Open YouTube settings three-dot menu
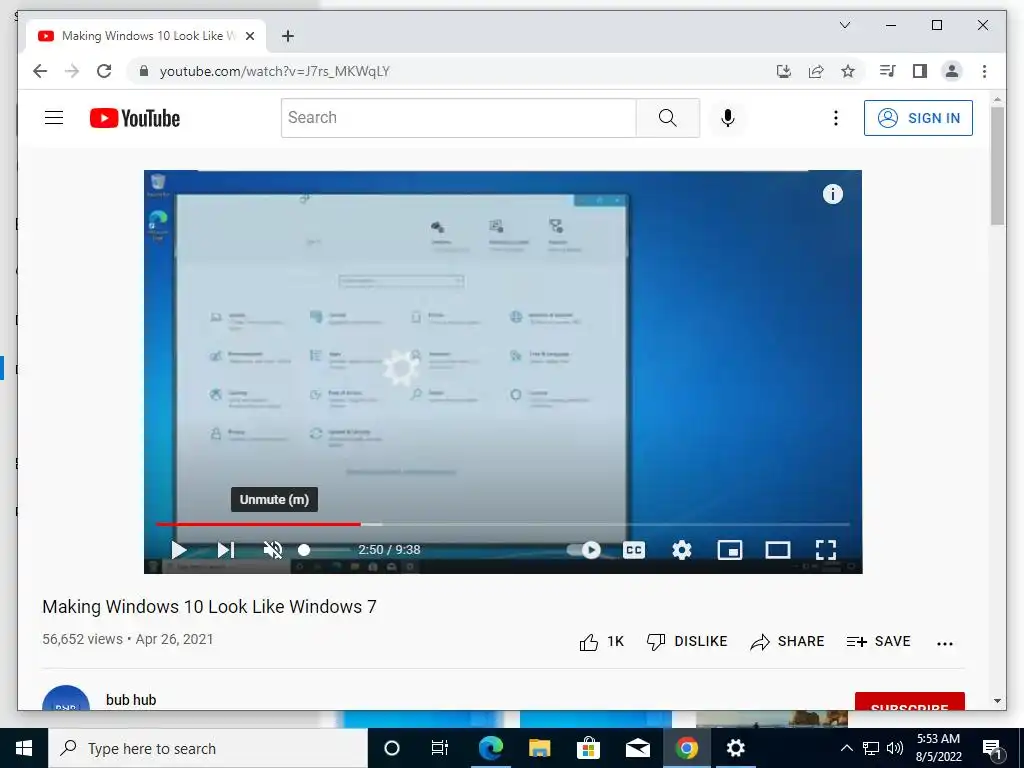 click(836, 118)
